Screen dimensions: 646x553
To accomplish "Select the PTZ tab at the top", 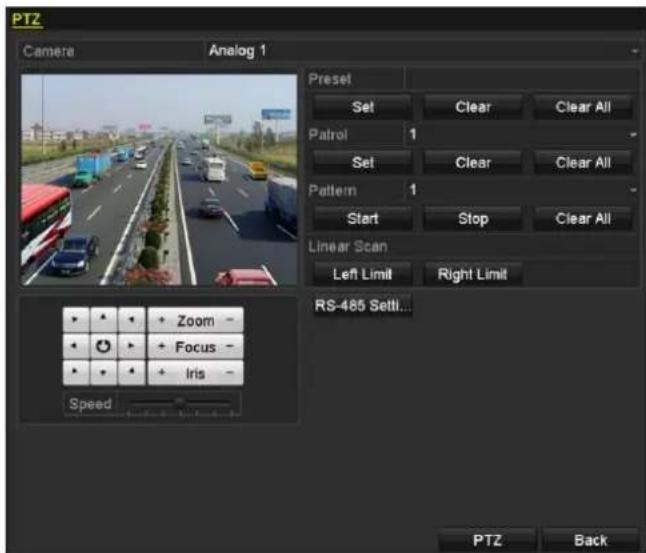I will click(26, 19).
